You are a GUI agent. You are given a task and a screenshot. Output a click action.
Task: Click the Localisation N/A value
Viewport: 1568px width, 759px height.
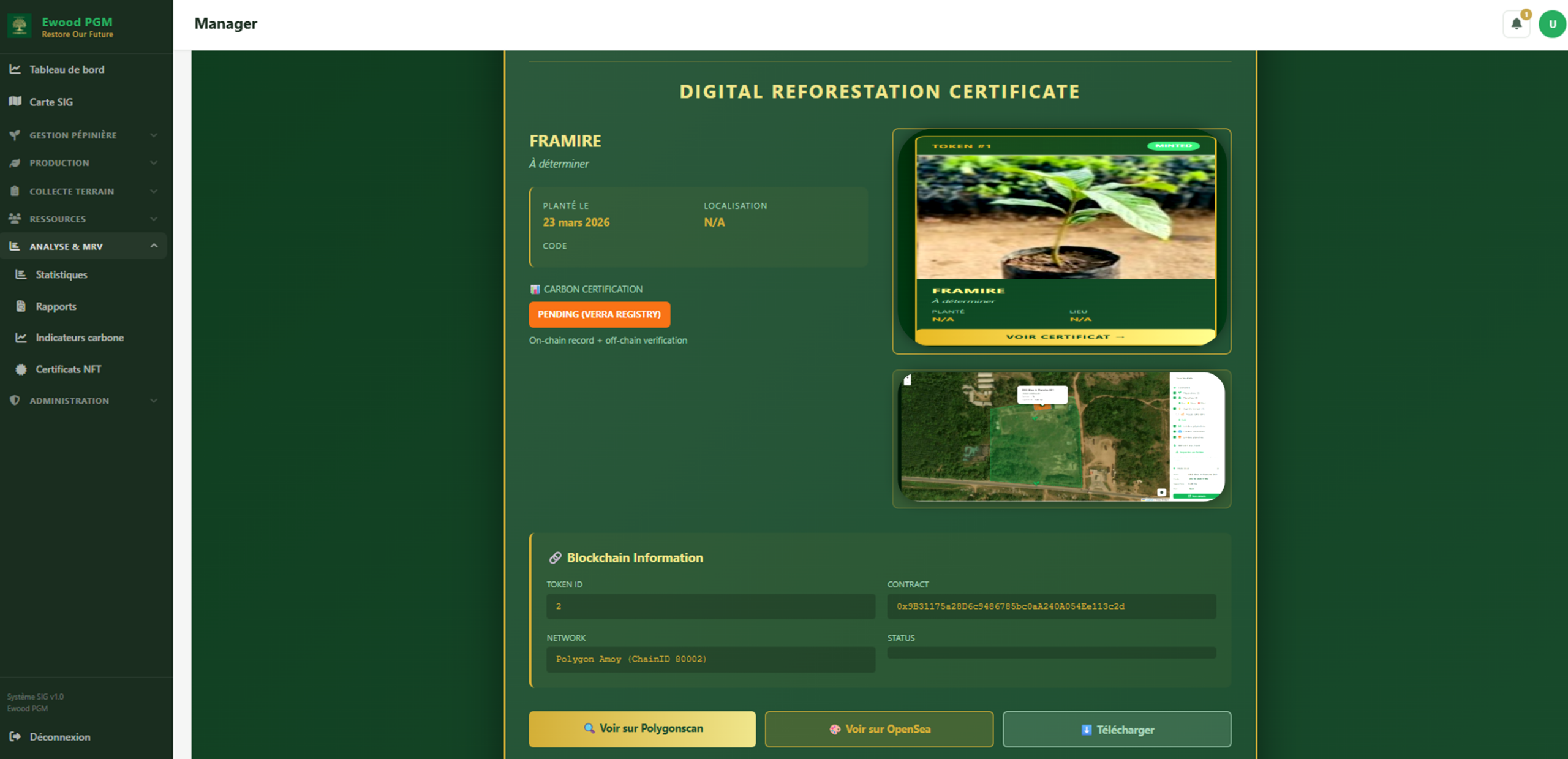coord(714,222)
